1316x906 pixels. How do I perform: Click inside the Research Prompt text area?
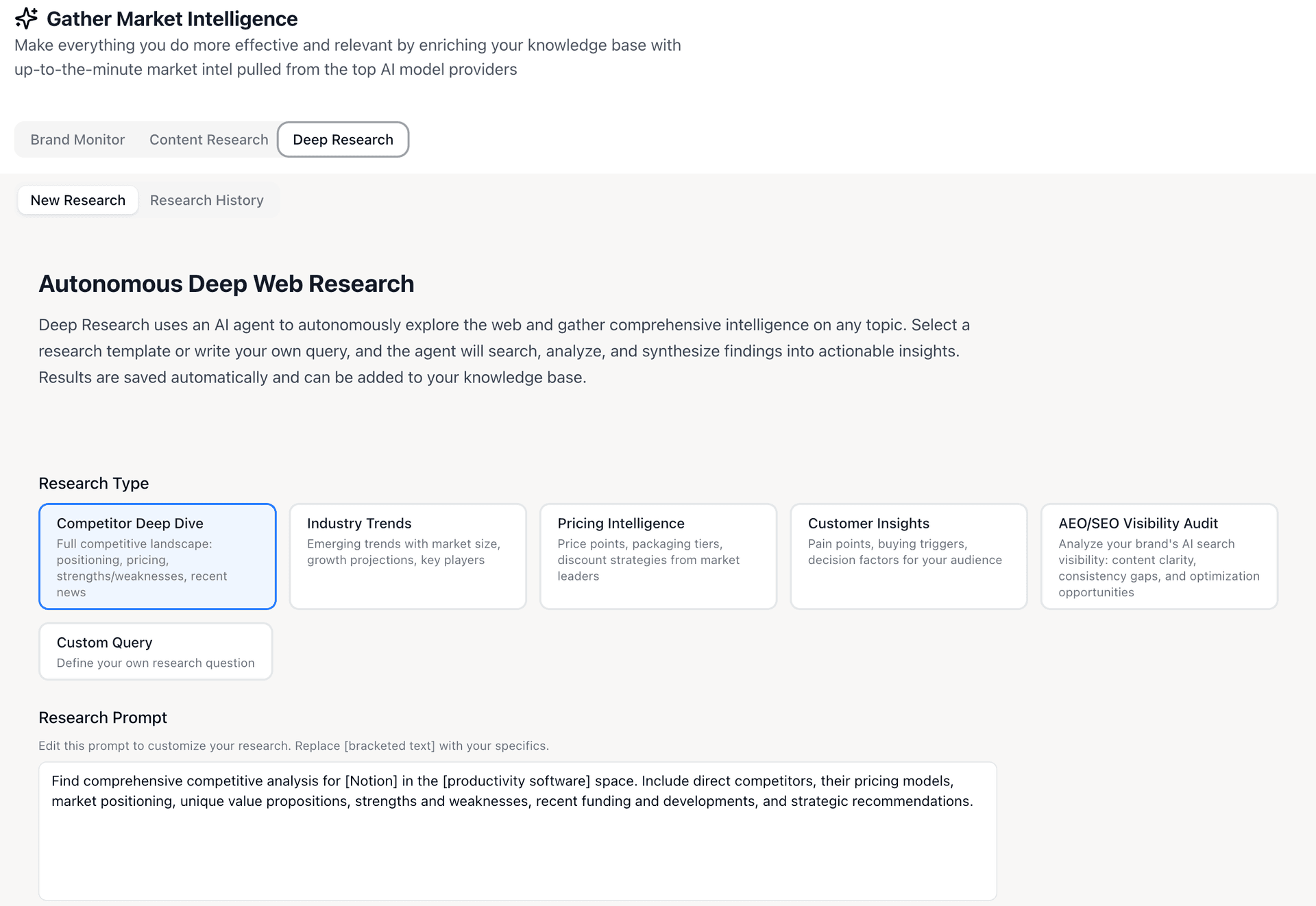pyautogui.click(x=517, y=831)
